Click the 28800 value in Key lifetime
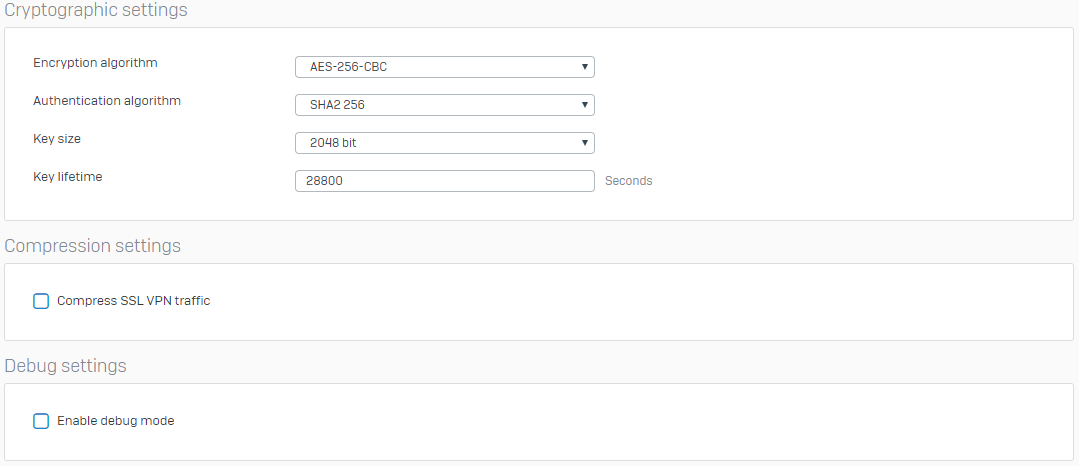 (x=326, y=181)
